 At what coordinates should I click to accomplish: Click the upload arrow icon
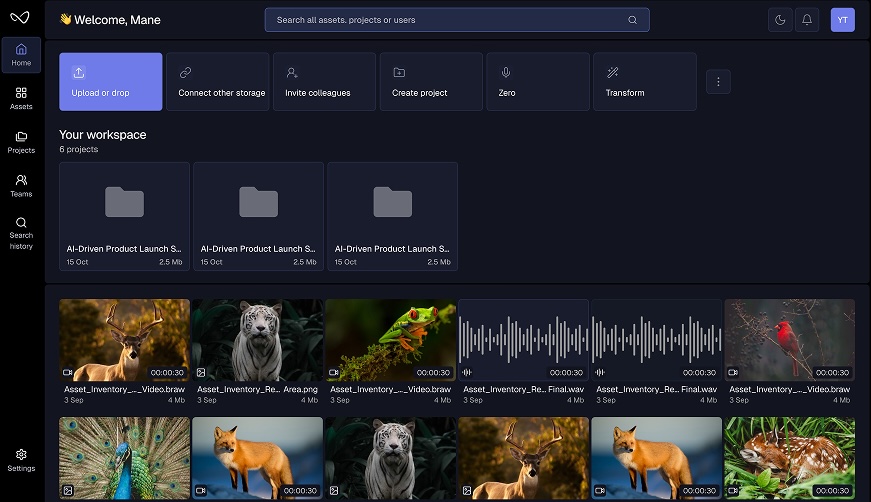[x=78, y=72]
